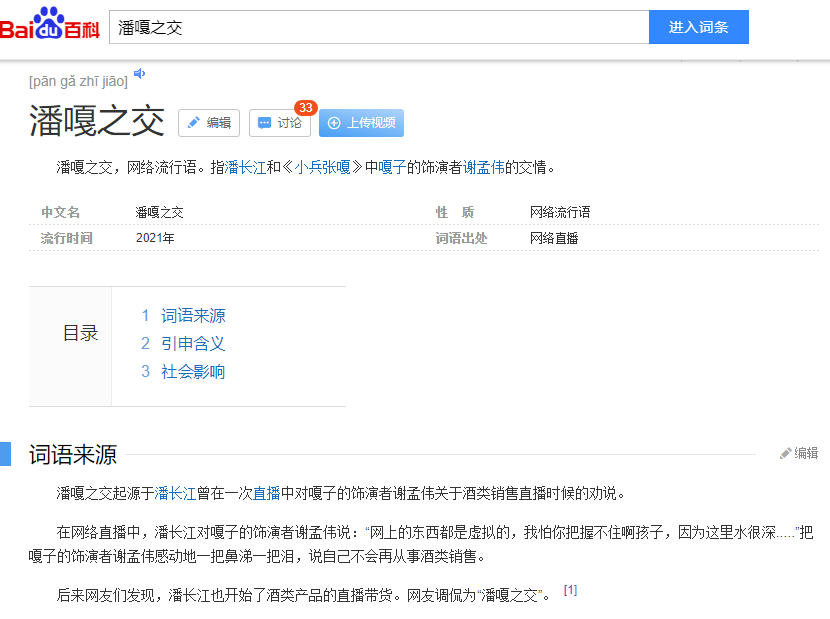The width and height of the screenshot is (830, 619).
Task: Click the Baidu Baike logo
Action: tap(50, 24)
